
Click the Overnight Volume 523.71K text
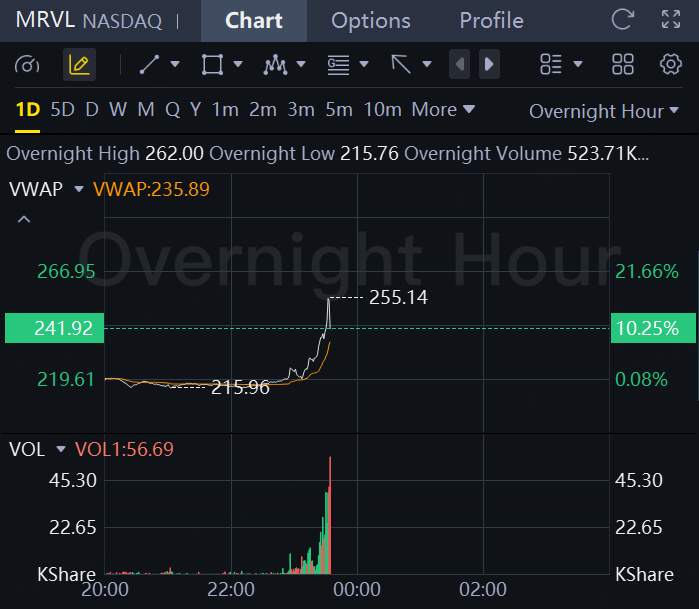(x=526, y=154)
